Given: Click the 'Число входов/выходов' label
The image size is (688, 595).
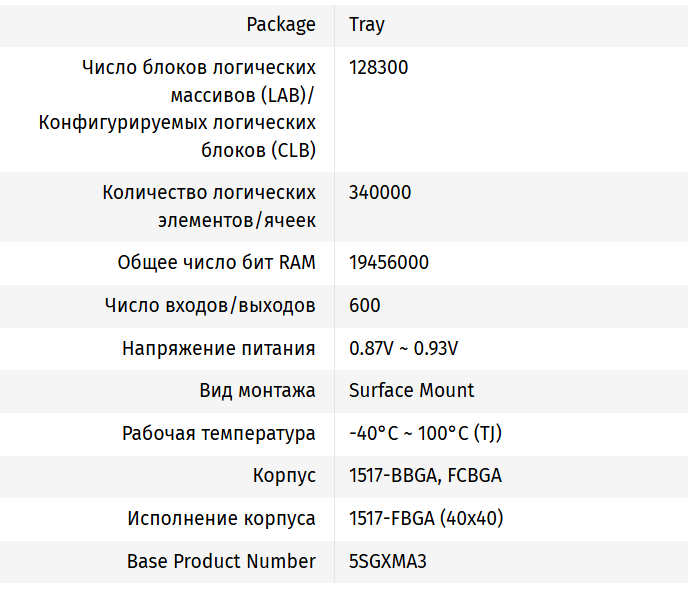Looking at the screenshot, I should [210, 305].
